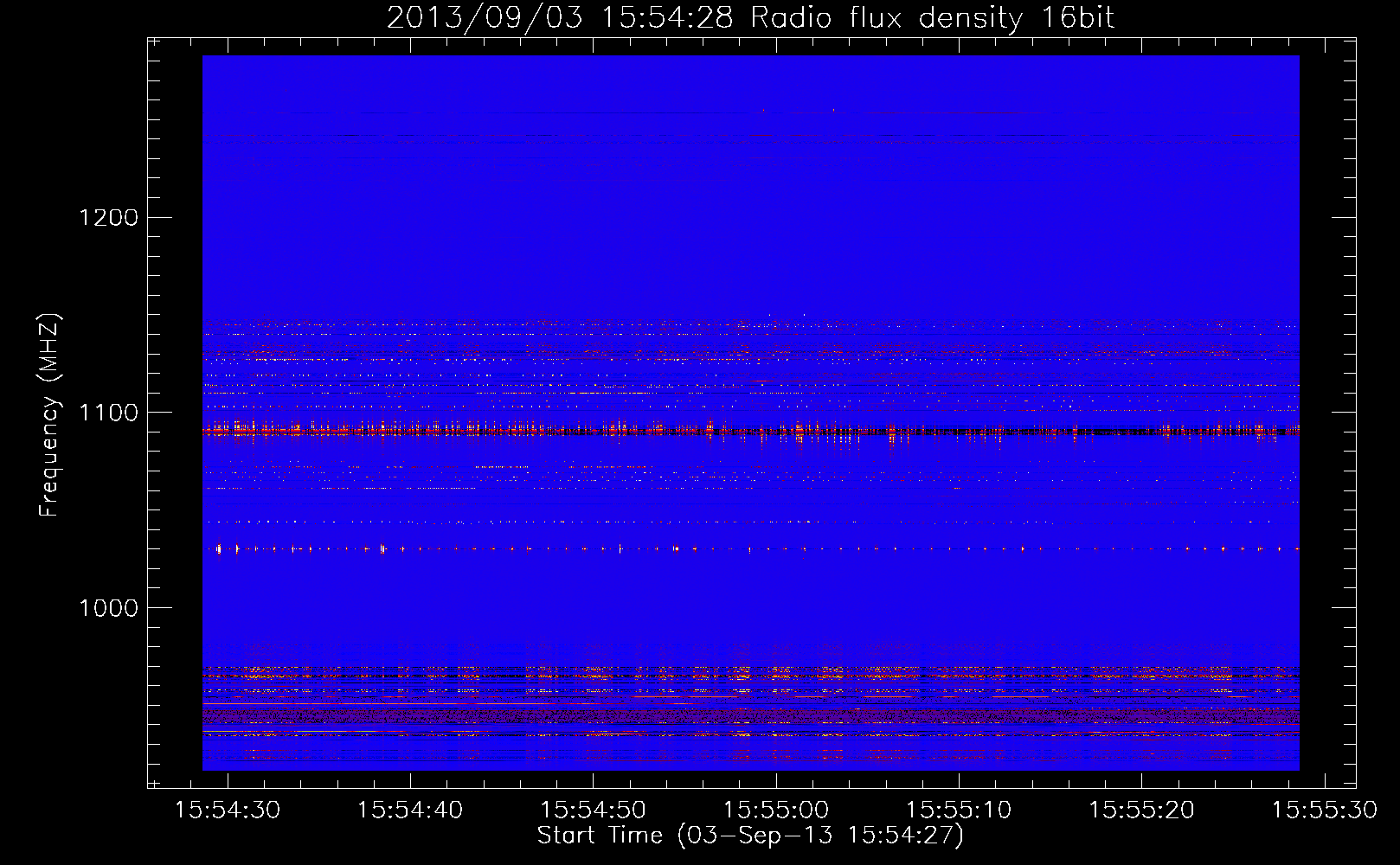Select the 1000 frequency axis label
The image size is (1400, 865).
coord(108,608)
